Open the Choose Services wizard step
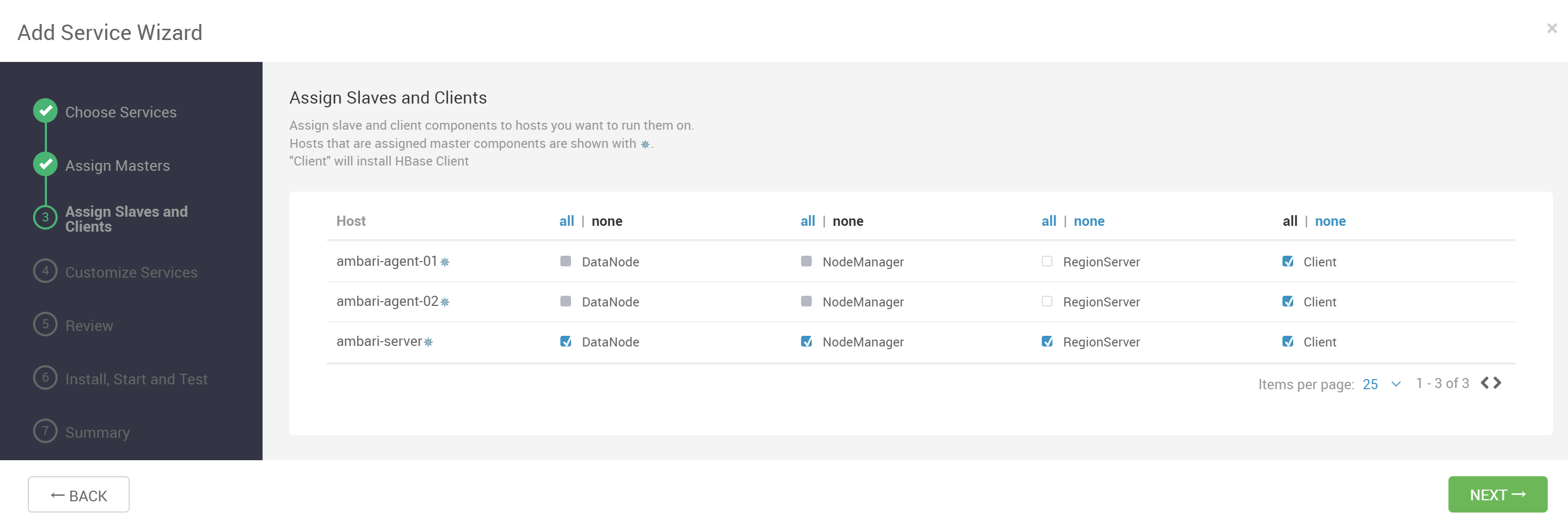 [x=121, y=113]
